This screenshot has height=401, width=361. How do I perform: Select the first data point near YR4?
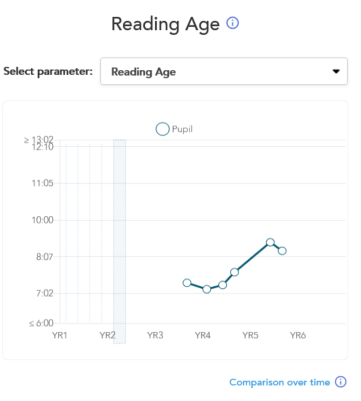[x=187, y=283]
